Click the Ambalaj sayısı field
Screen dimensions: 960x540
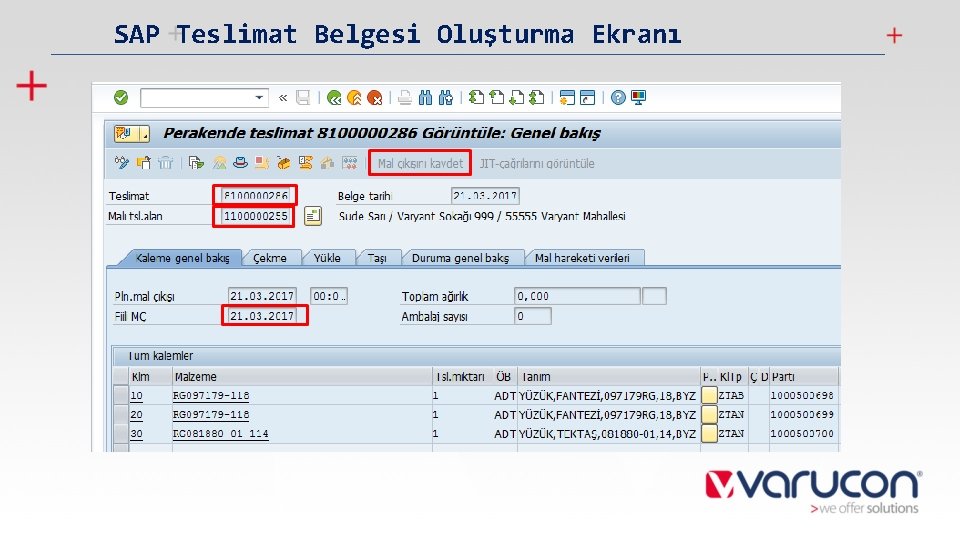click(x=533, y=317)
